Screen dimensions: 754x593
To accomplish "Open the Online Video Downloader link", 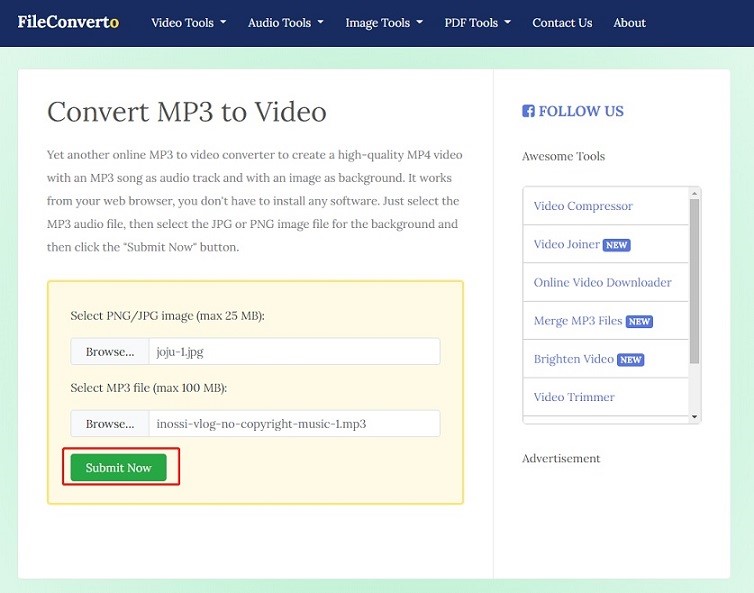I will (x=603, y=282).
